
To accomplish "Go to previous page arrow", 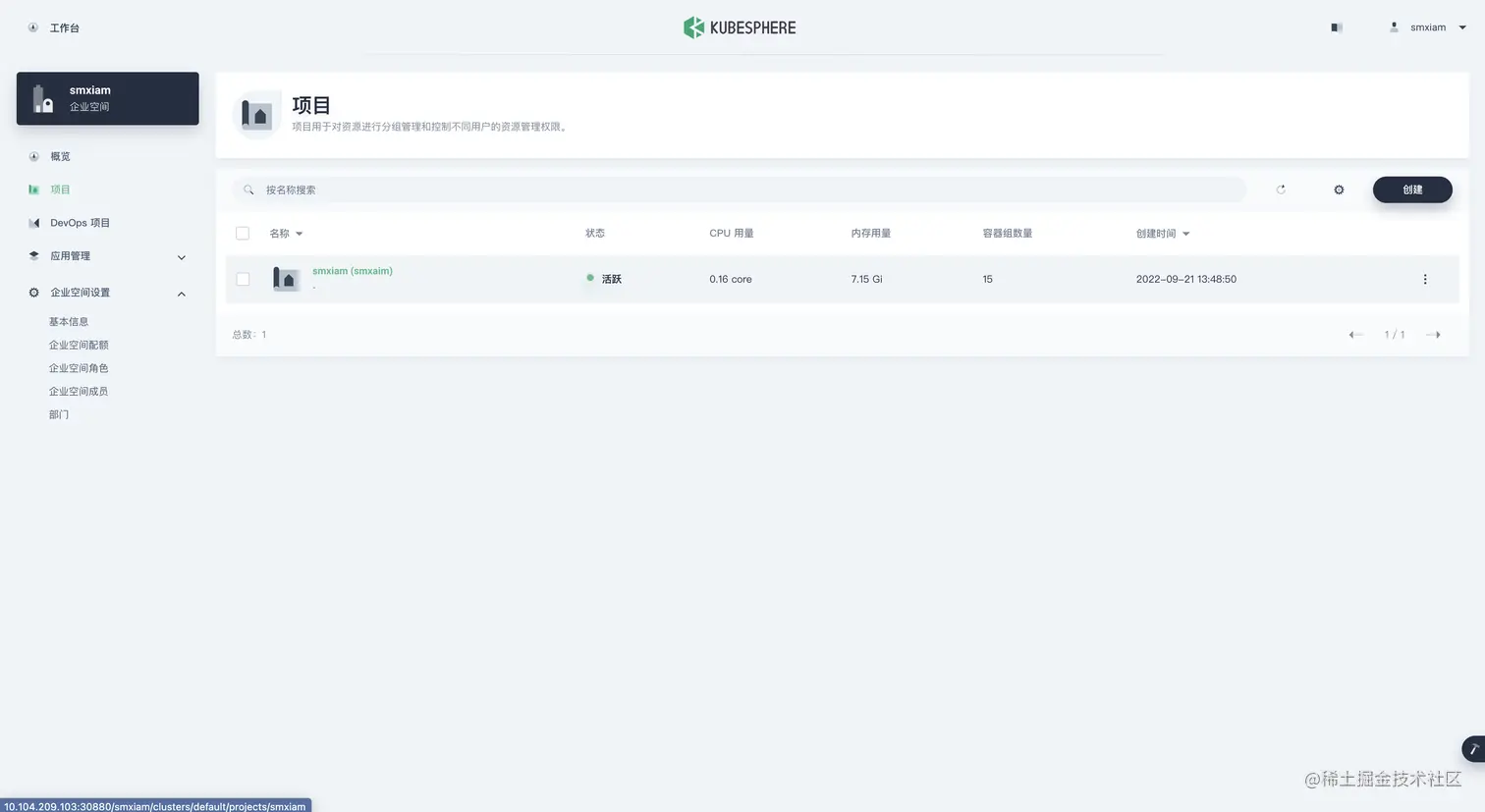I will (x=1355, y=335).
